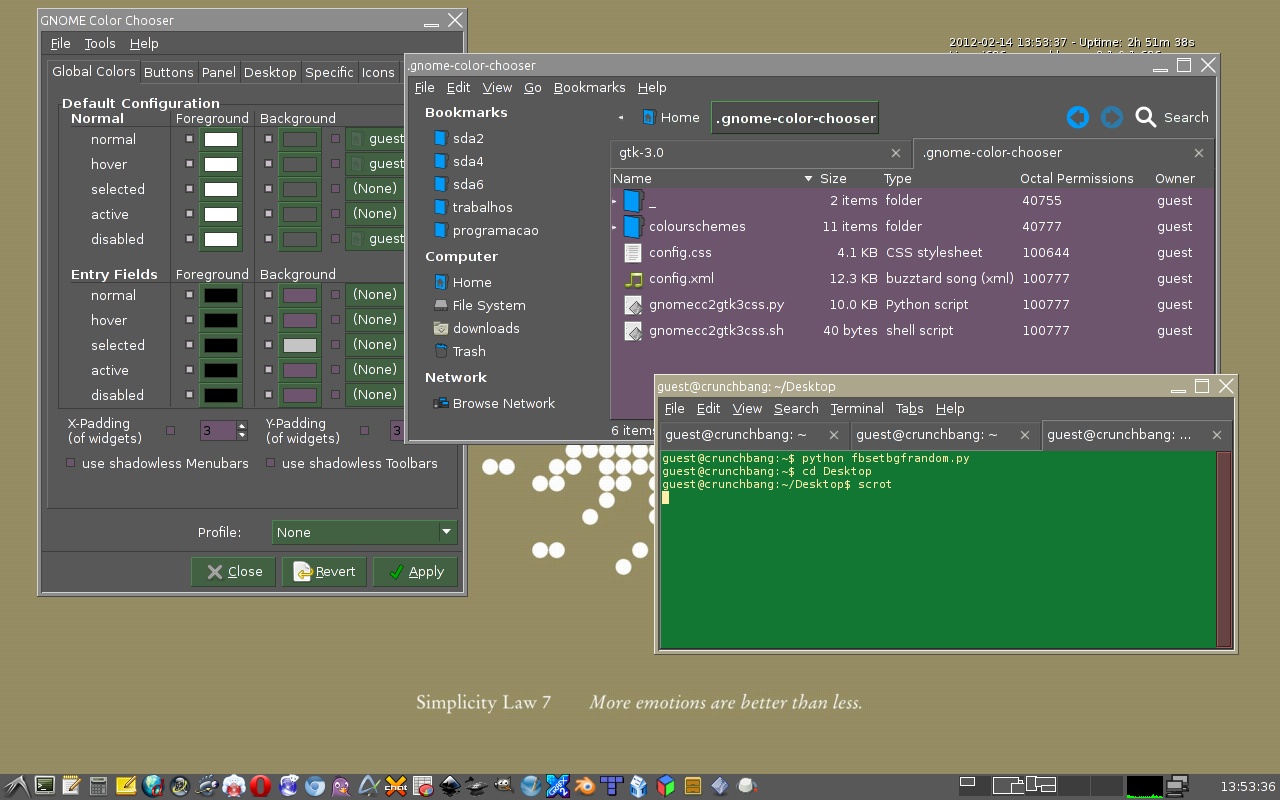Select the config.xml file icon
The image size is (1280, 800).
pos(634,279)
